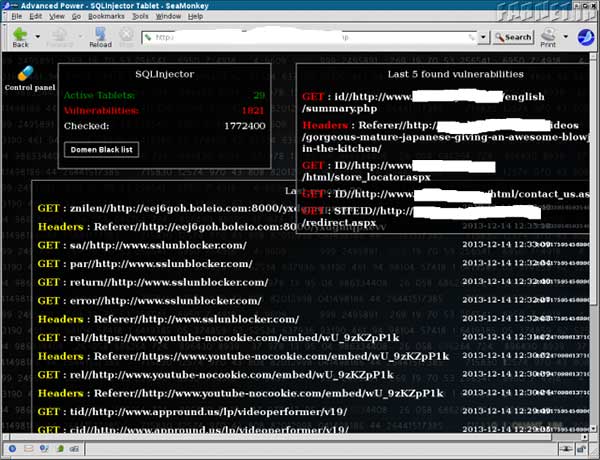Click the vulnerabilities count 1821

[253, 111]
